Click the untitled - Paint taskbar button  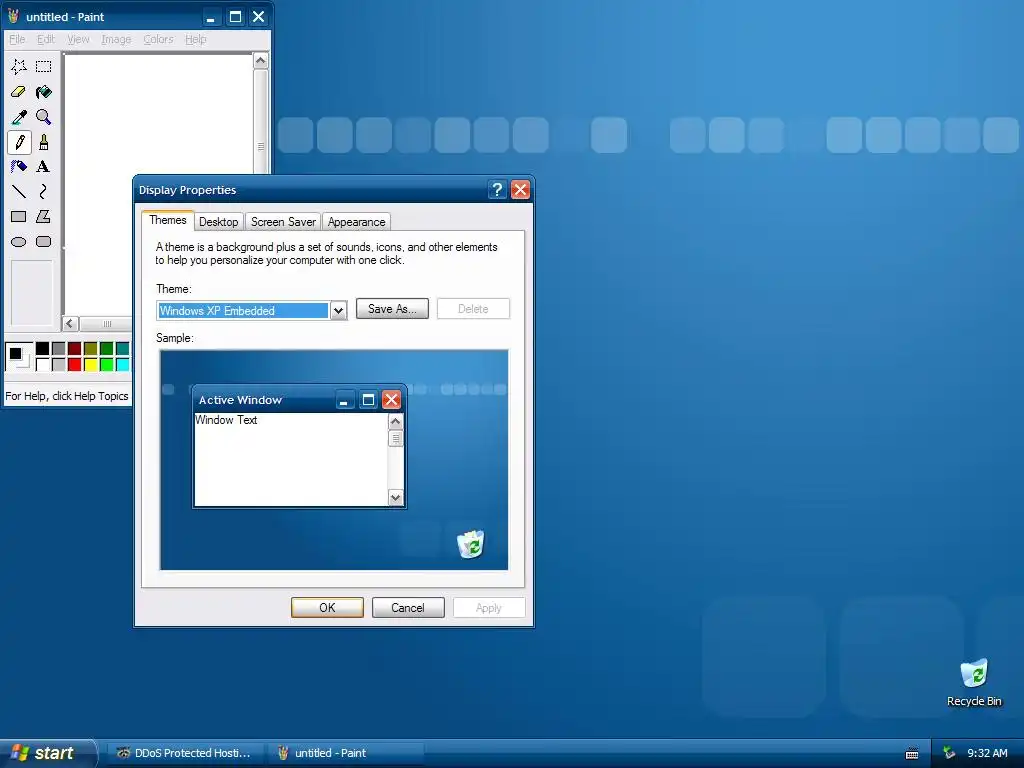[x=346, y=753]
